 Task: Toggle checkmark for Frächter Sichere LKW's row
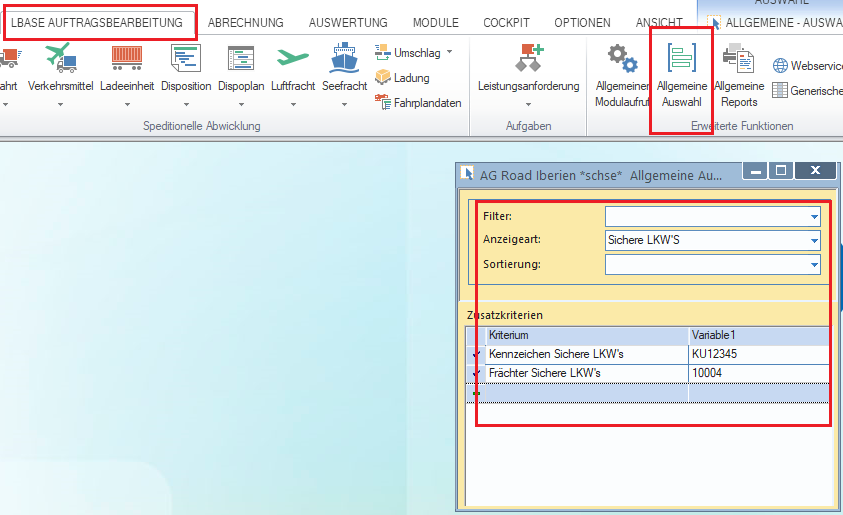click(x=476, y=373)
